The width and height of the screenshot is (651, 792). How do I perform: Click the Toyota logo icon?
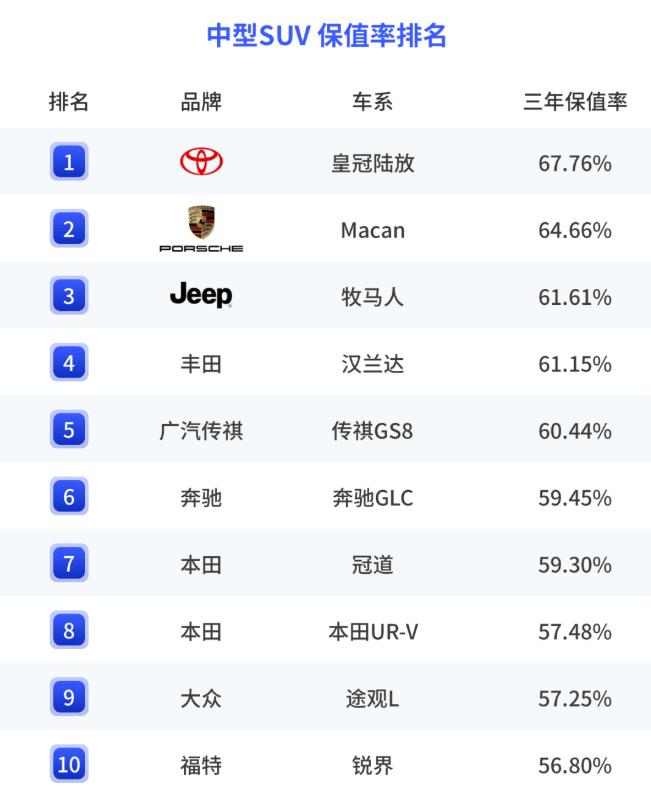[x=201, y=161]
